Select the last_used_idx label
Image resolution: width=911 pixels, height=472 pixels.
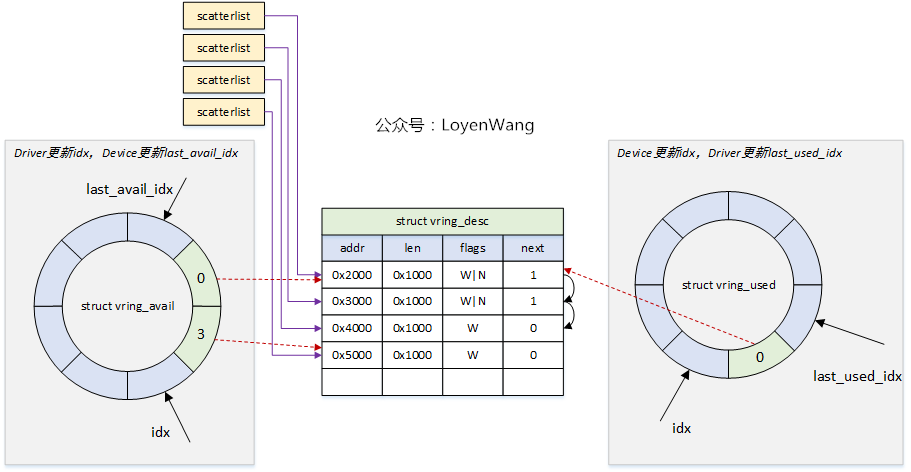point(858,376)
